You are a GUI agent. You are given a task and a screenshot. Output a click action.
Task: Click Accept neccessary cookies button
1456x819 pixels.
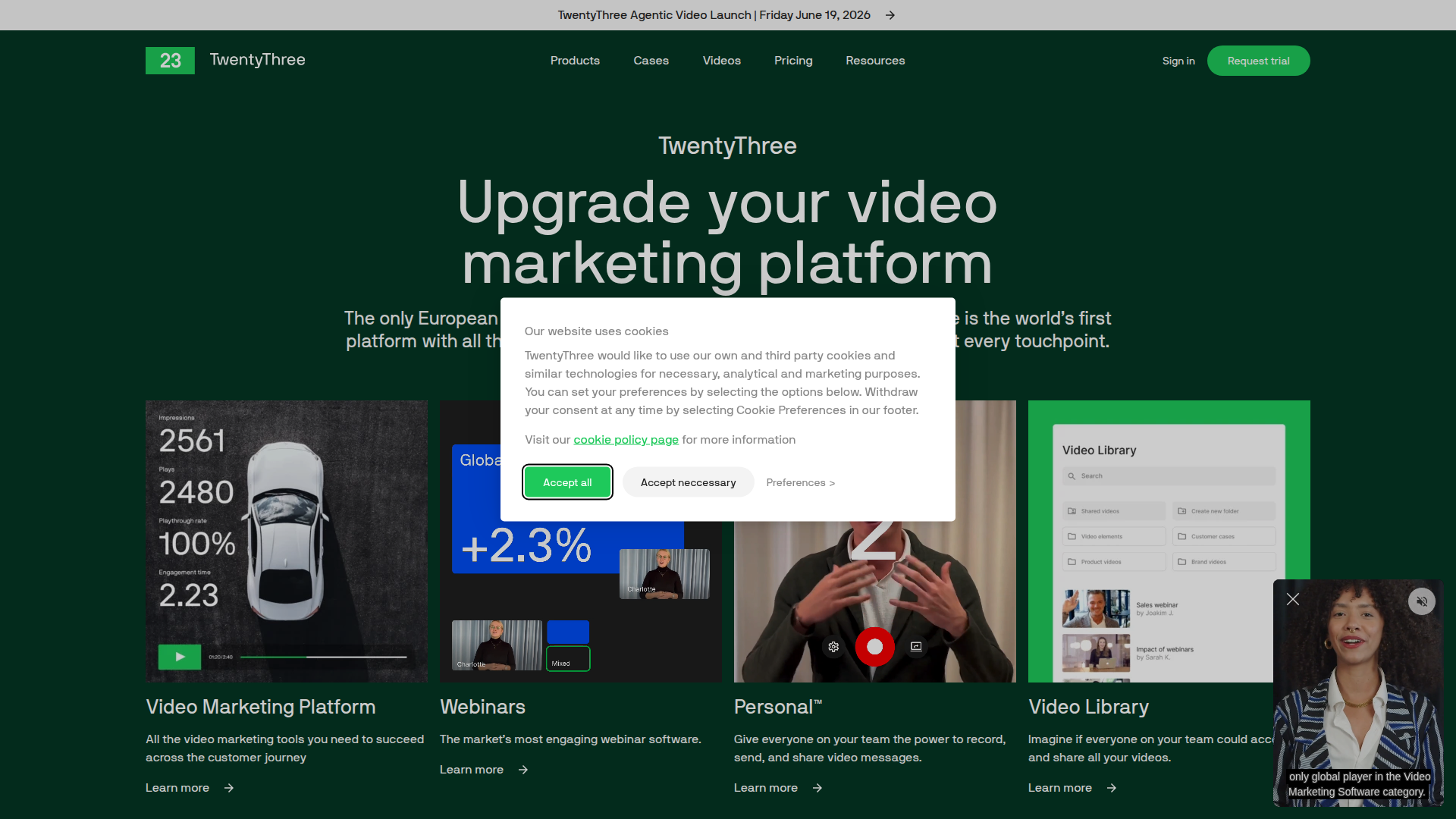click(688, 482)
